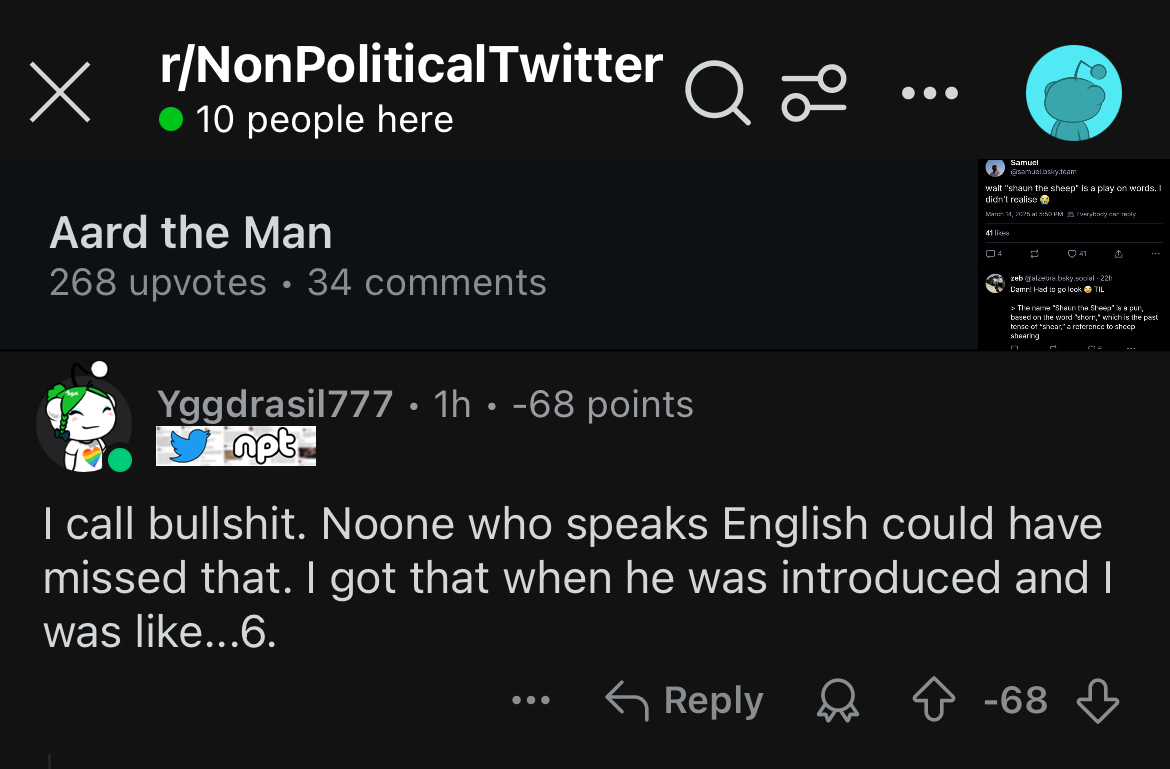
Task: Tap the comment text to collapse it
Action: click(570, 578)
